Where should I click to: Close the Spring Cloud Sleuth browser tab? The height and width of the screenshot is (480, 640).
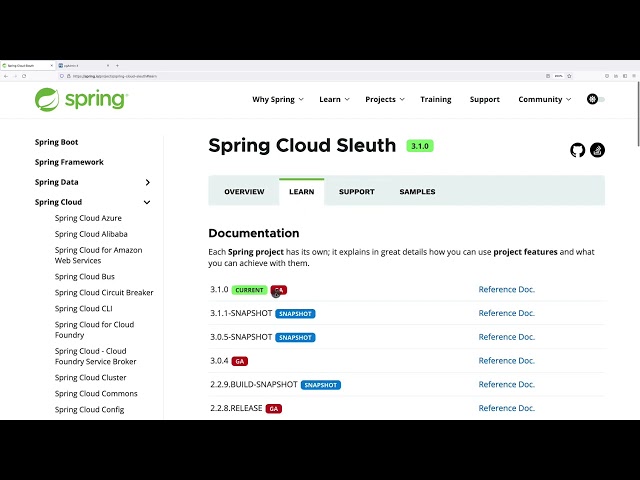tap(52, 66)
